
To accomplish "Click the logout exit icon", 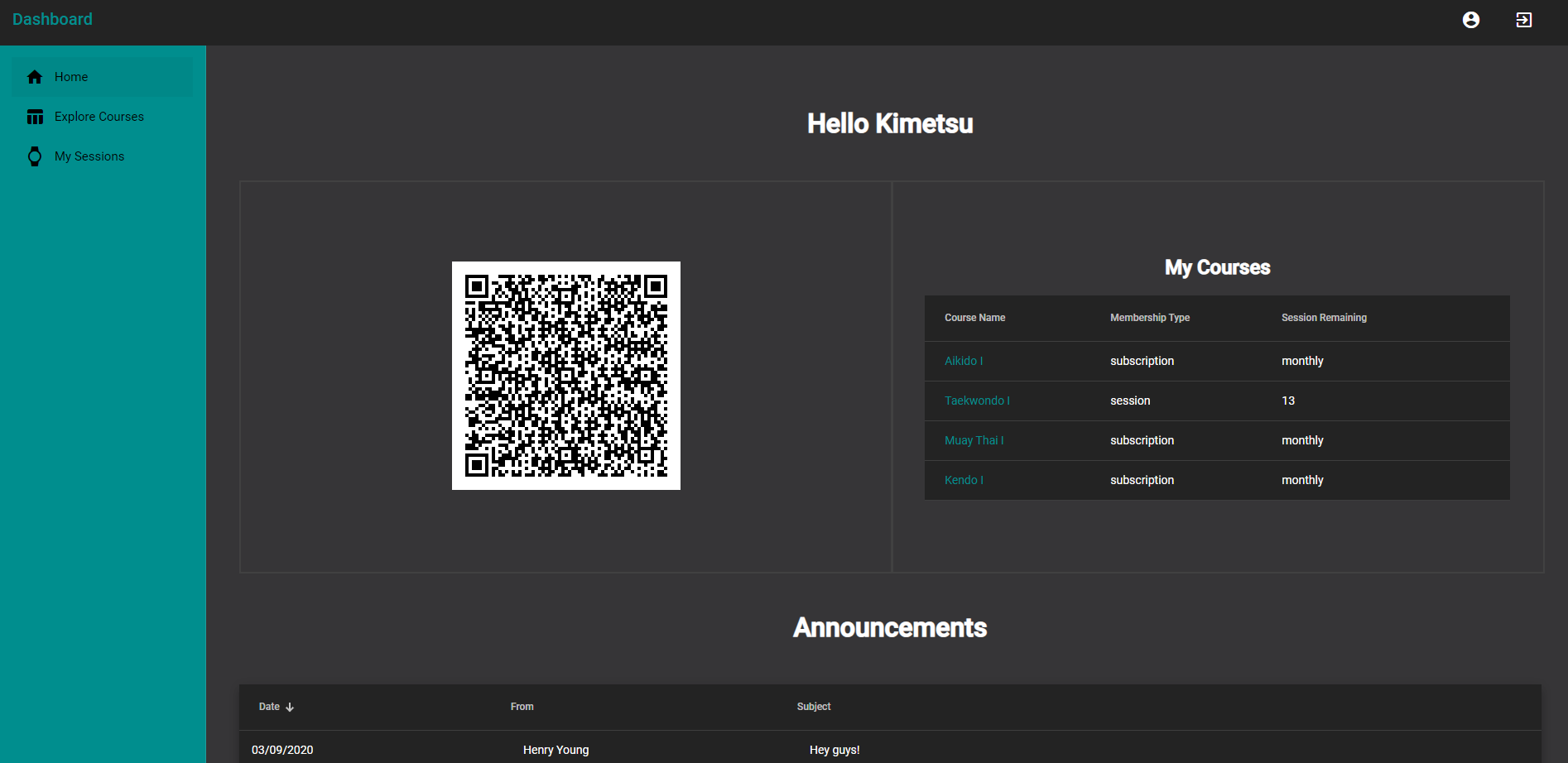I will [x=1523, y=20].
